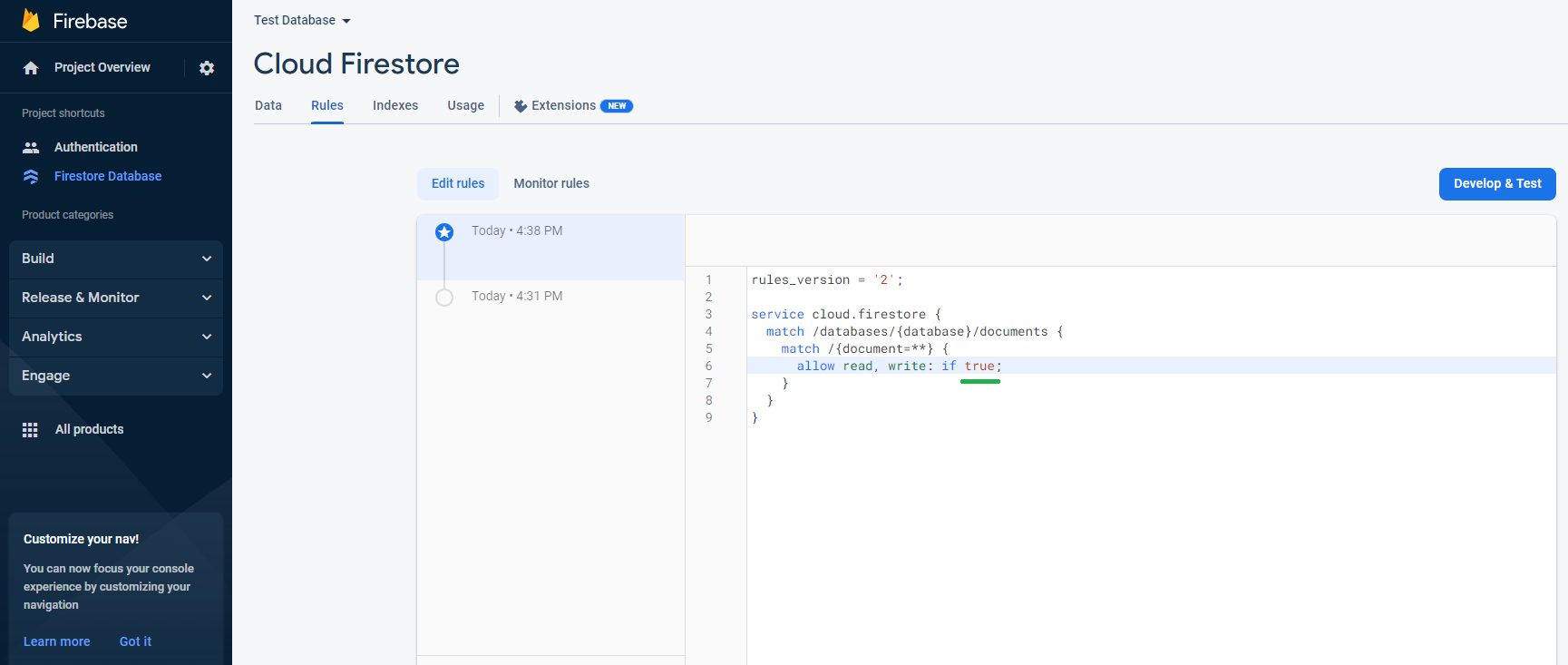Open Authentication shortcut

96,147
